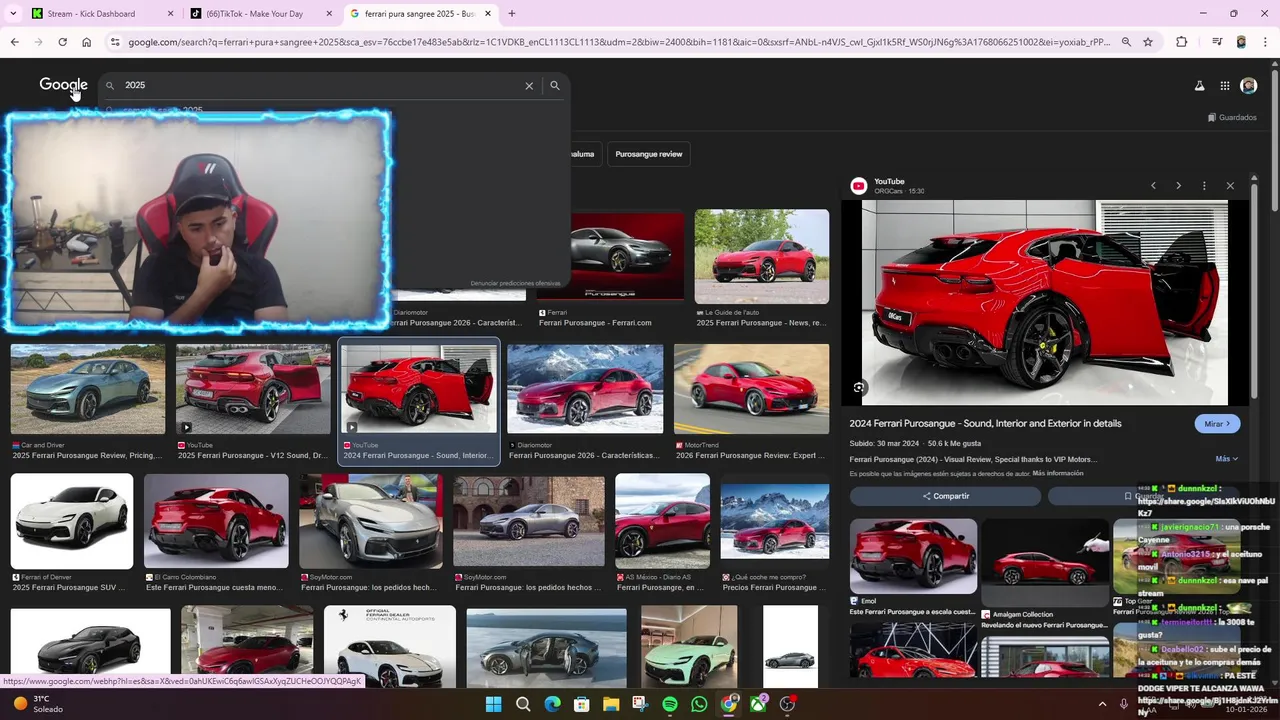Click the Compartir share button
Image resolution: width=1280 pixels, height=720 pixels.
[x=945, y=496]
